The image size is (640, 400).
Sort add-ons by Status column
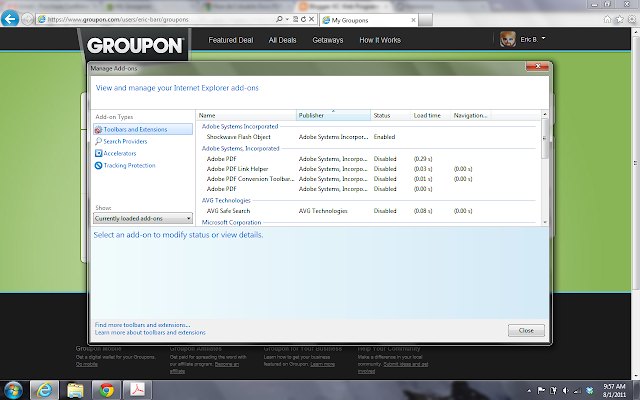(x=390, y=116)
